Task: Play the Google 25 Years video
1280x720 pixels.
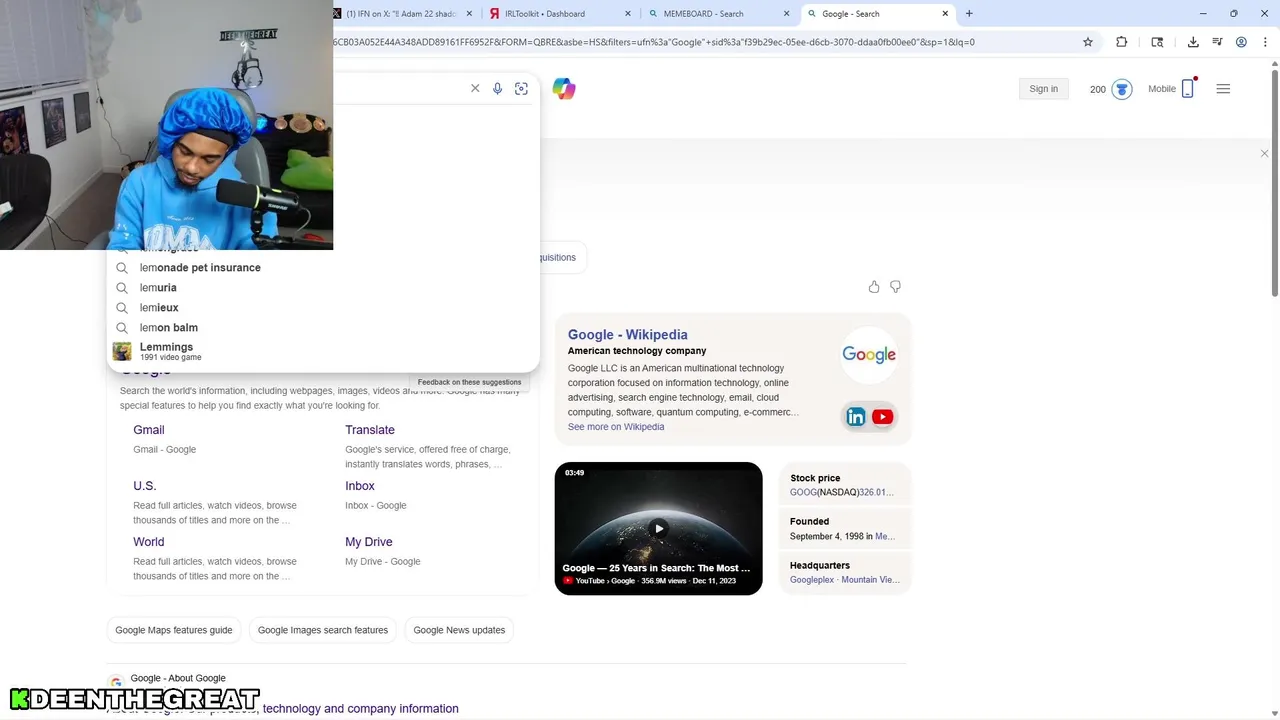Action: 658,528
